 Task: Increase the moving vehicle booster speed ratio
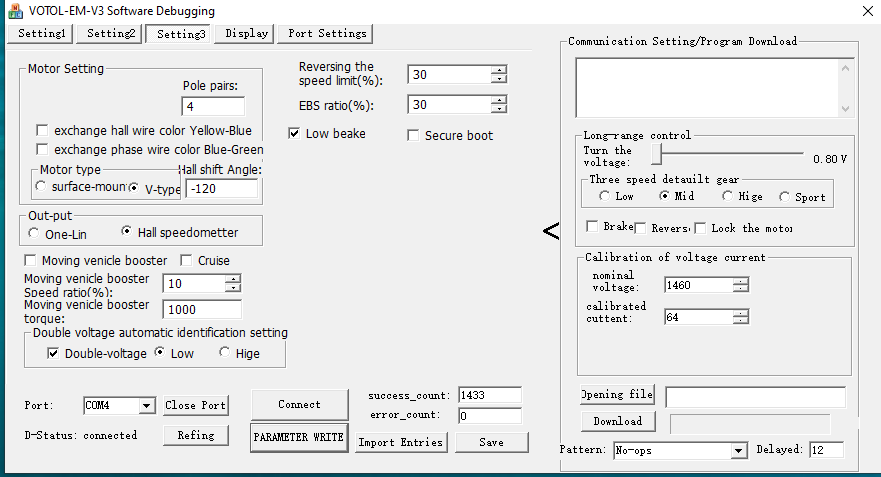(233, 280)
